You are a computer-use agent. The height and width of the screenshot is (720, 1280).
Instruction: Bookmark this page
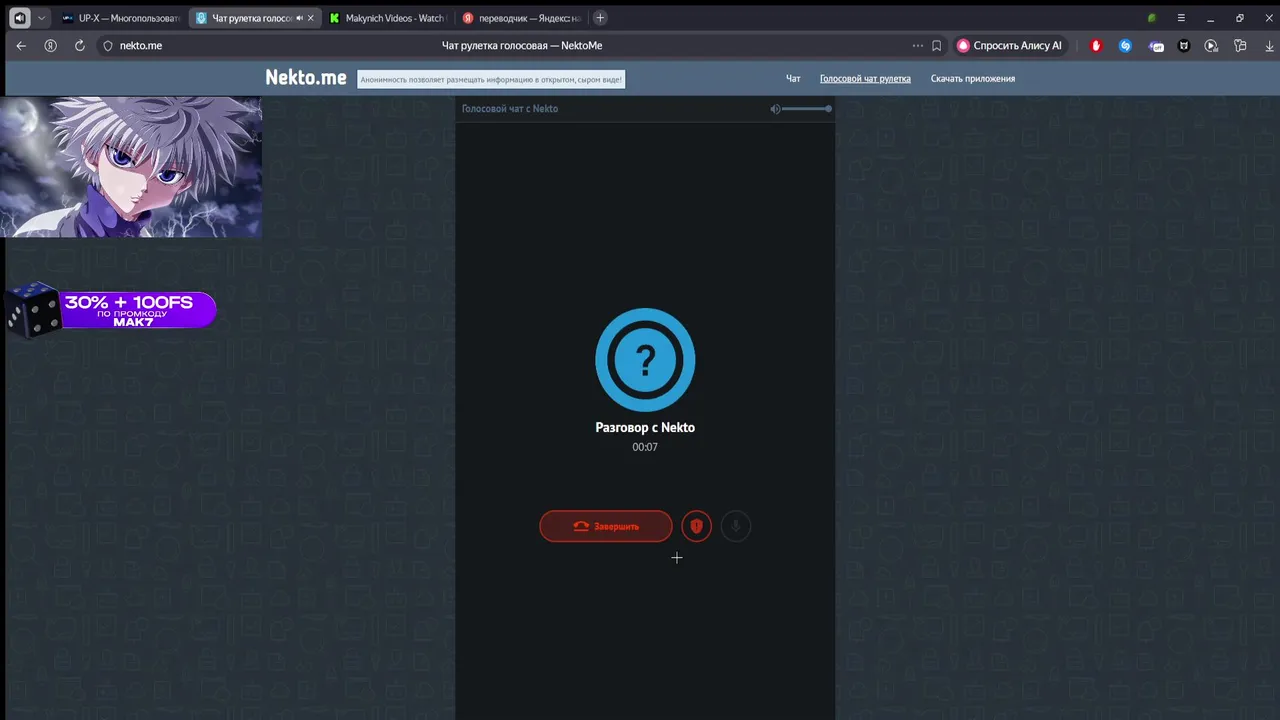click(x=937, y=46)
